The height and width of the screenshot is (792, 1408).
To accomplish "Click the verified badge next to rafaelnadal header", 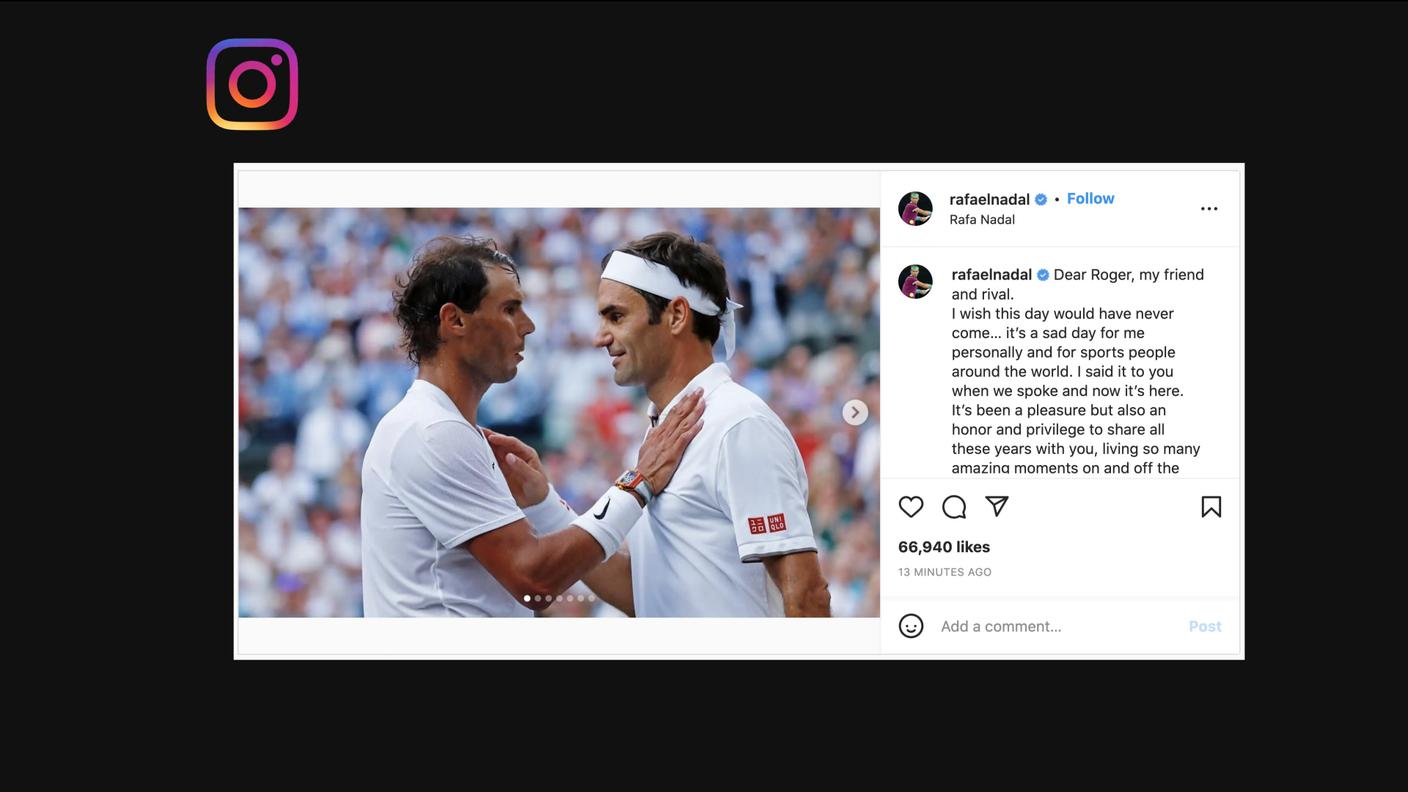I will tap(1041, 199).
